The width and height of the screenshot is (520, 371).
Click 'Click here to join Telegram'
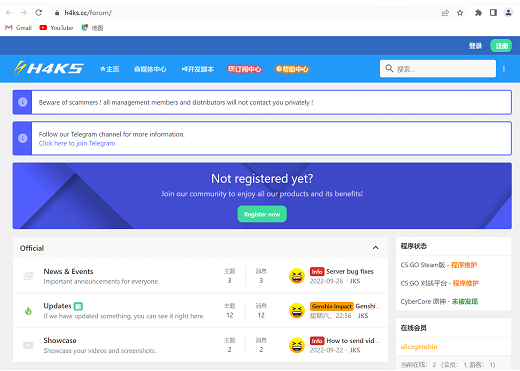click(x=77, y=143)
